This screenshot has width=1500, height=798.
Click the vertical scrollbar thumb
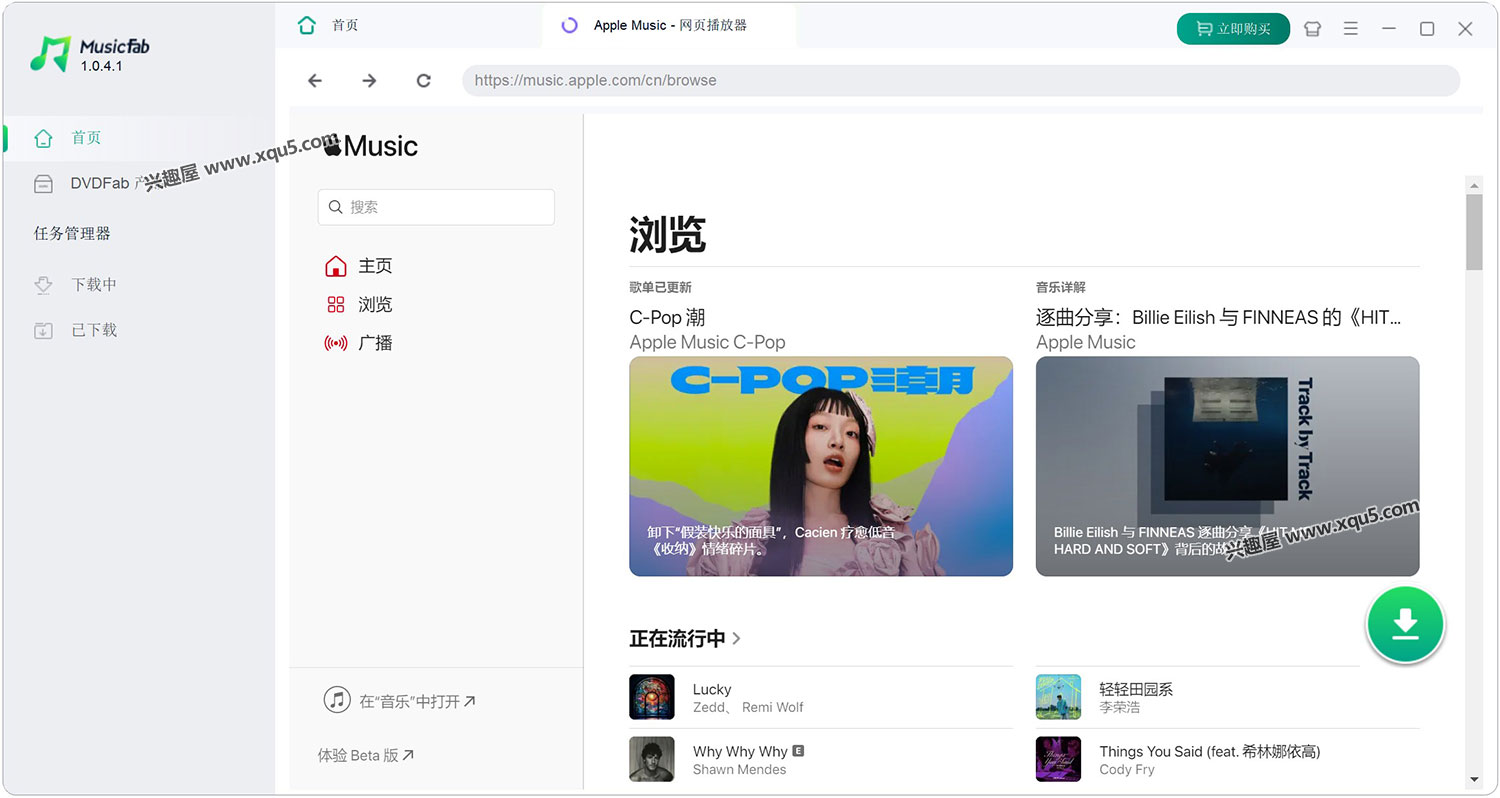pyautogui.click(x=1474, y=232)
